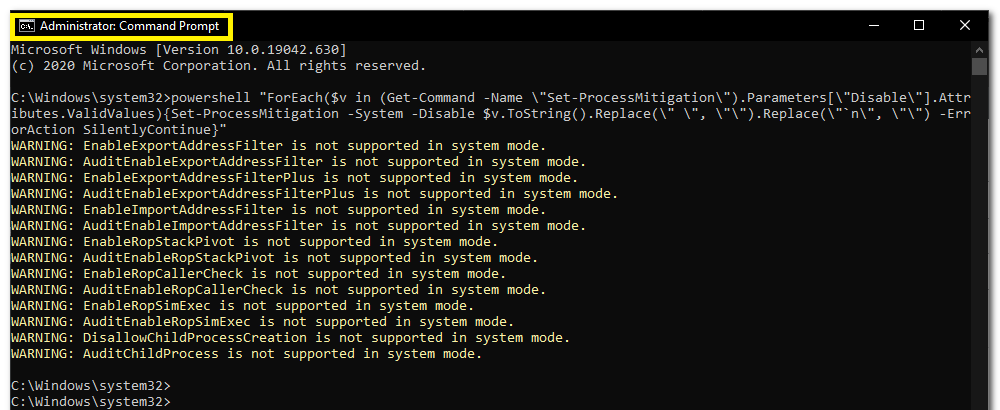Minimize the Command Prompt window
Screen dimensions: 1000x410
874,26
